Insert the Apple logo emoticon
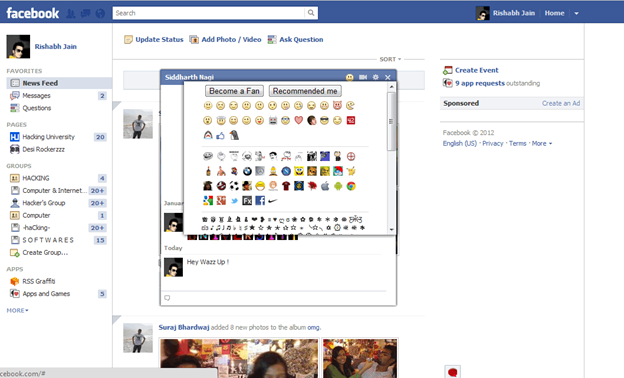Screen dimensions: 624x378 325,186
